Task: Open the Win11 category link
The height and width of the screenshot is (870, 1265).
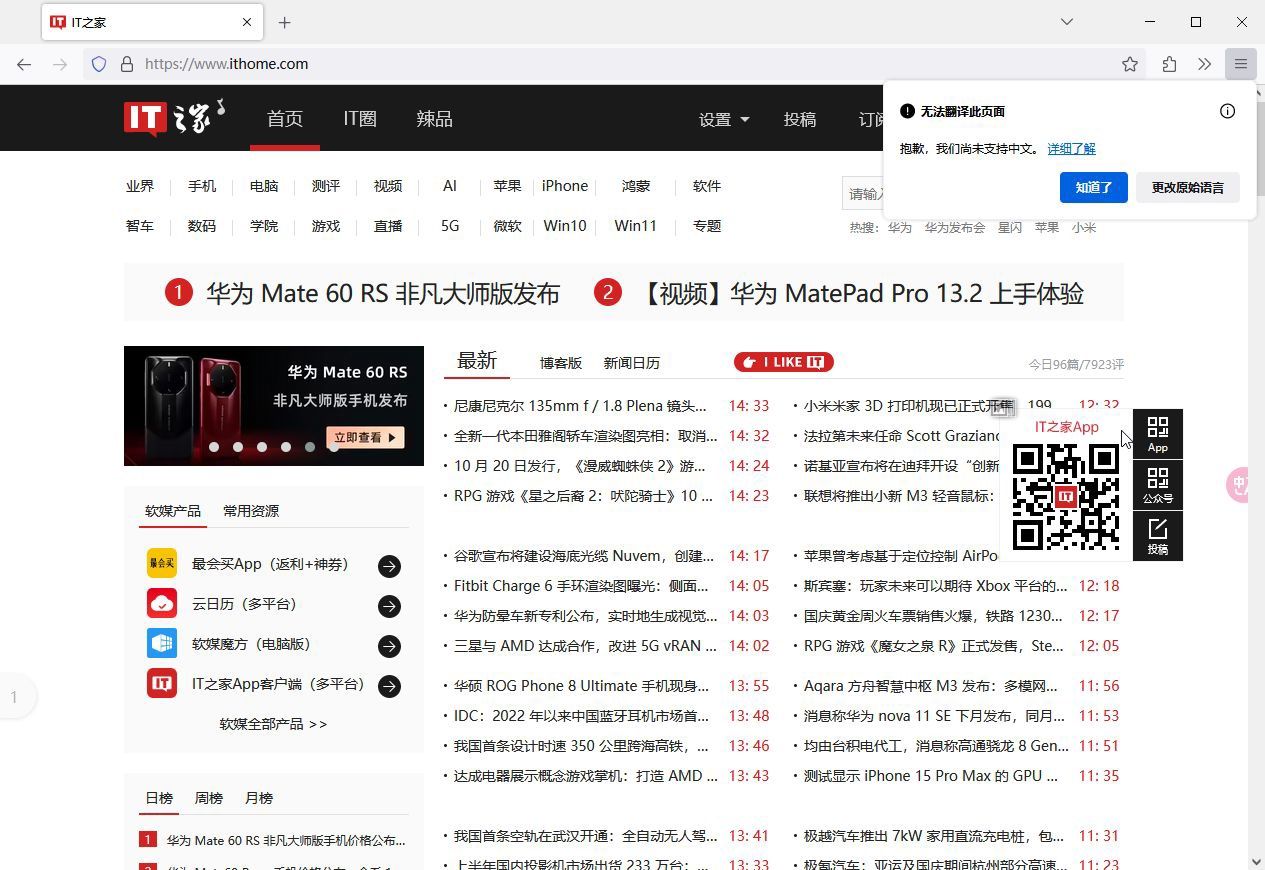Action: 636,226
